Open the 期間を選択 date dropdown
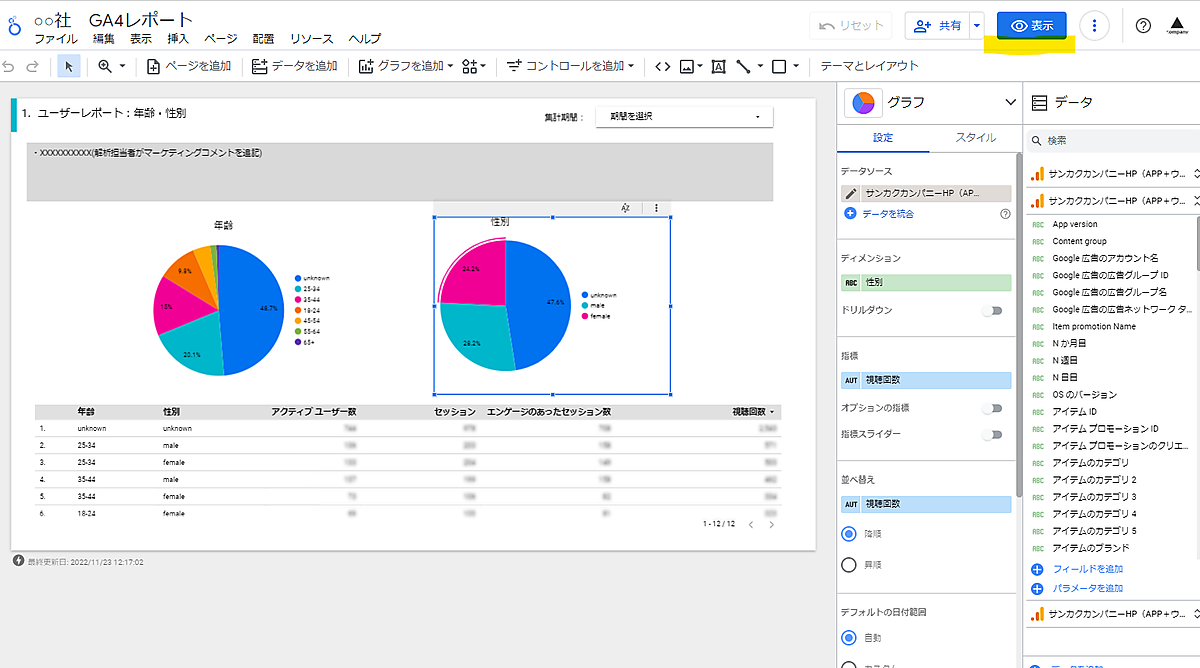The image size is (1200, 668). point(684,117)
